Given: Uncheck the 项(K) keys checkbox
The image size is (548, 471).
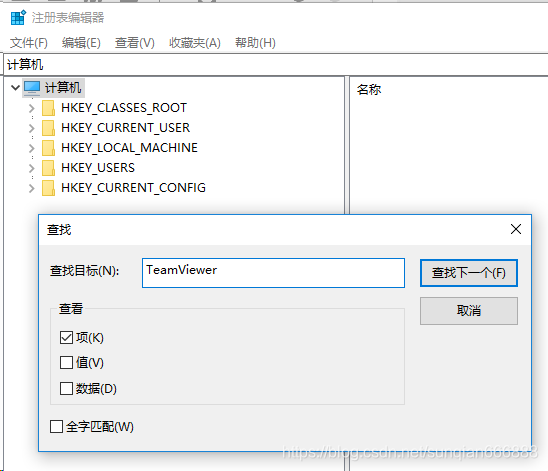Looking at the screenshot, I should (66, 338).
